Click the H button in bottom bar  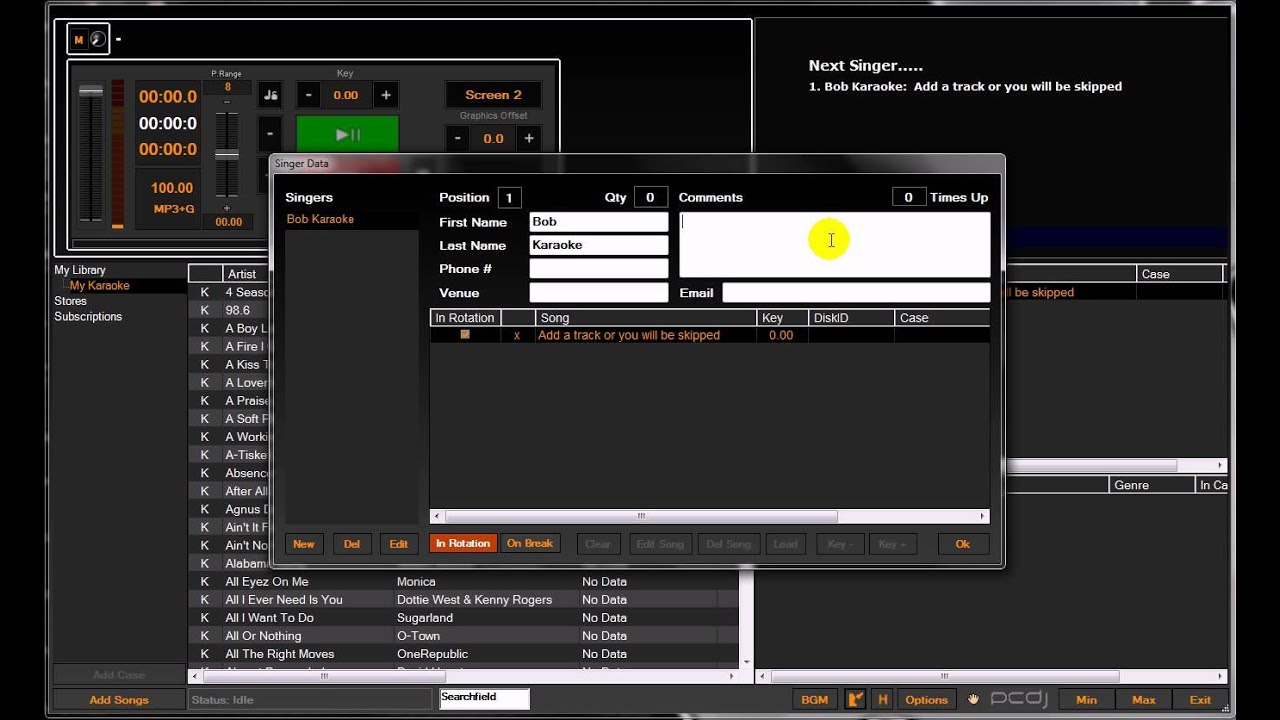point(883,700)
